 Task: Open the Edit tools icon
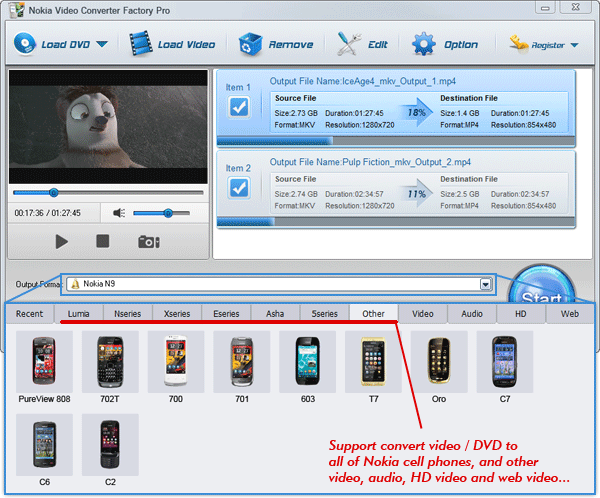tap(349, 44)
